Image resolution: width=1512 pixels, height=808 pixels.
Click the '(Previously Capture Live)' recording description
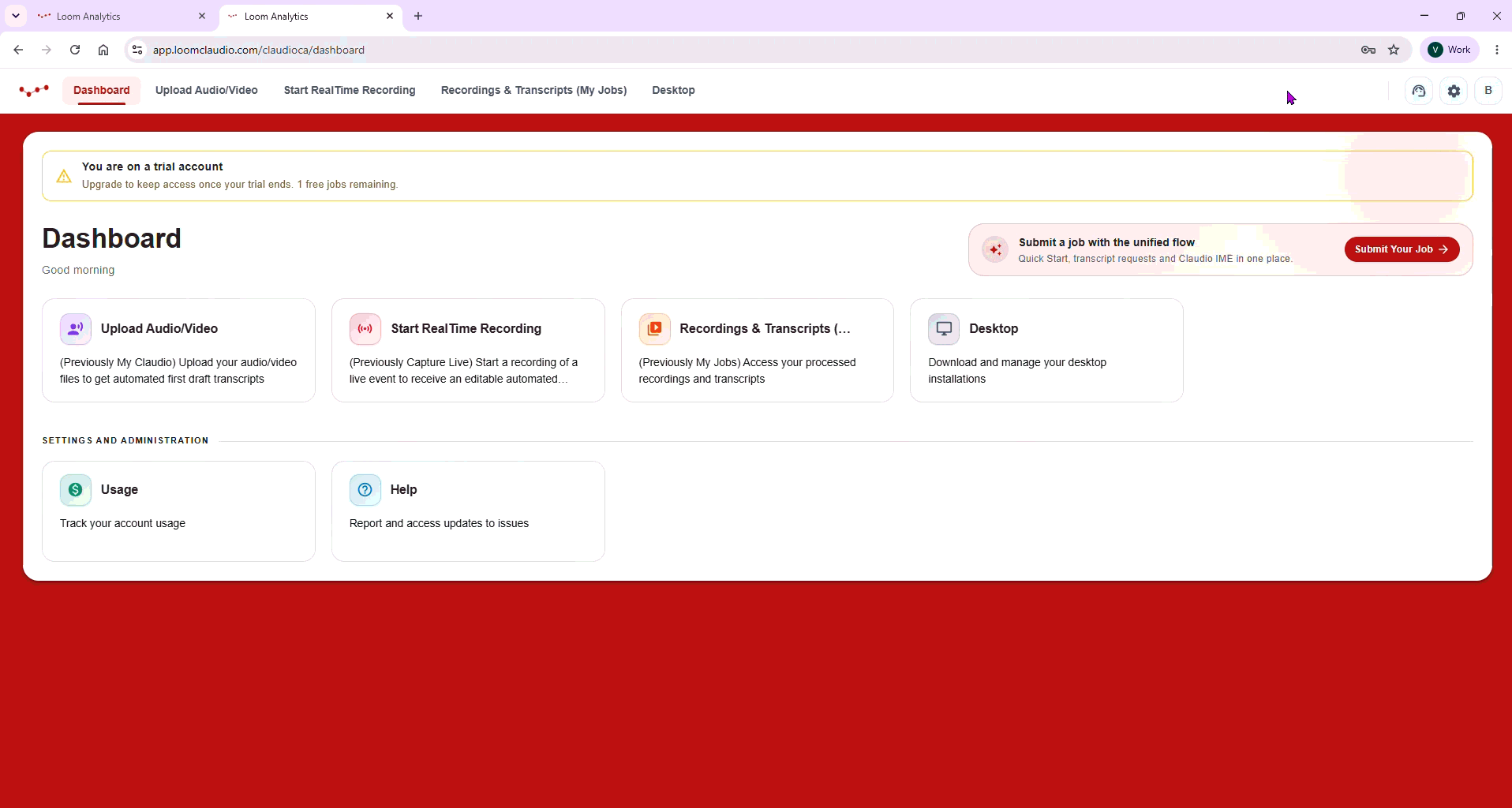[464, 371]
